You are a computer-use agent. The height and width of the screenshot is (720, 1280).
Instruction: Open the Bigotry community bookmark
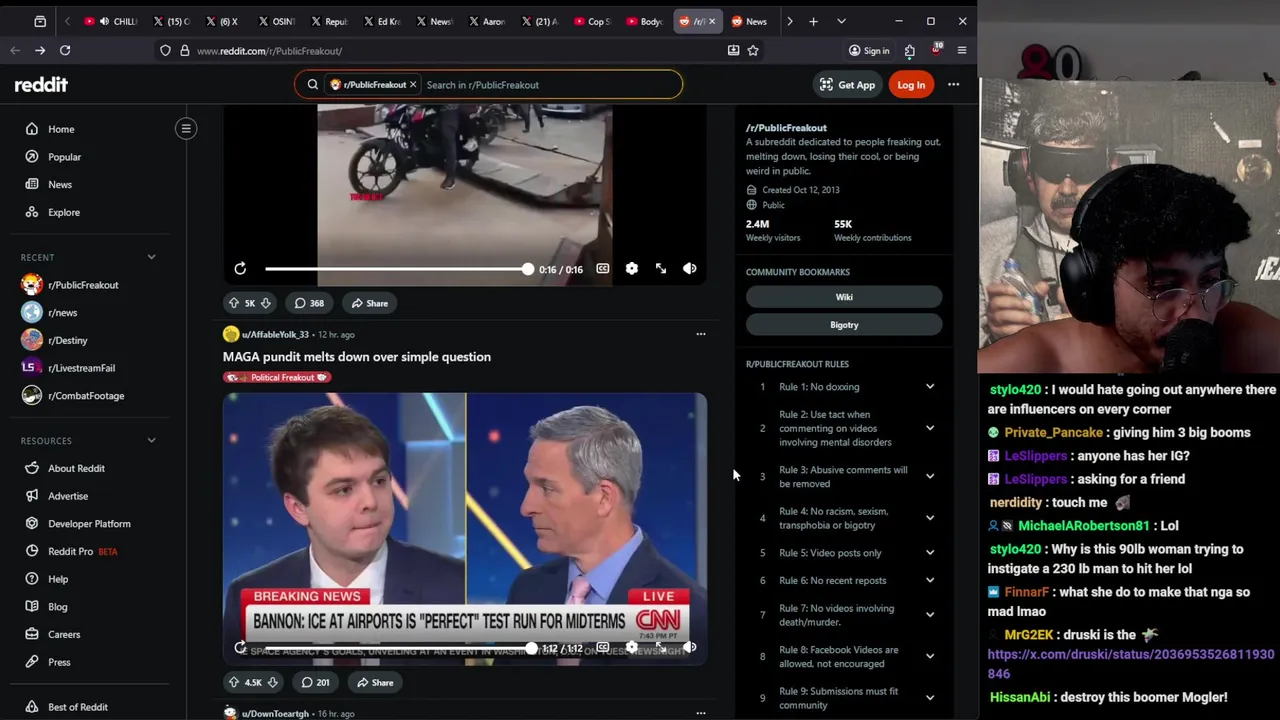click(844, 325)
